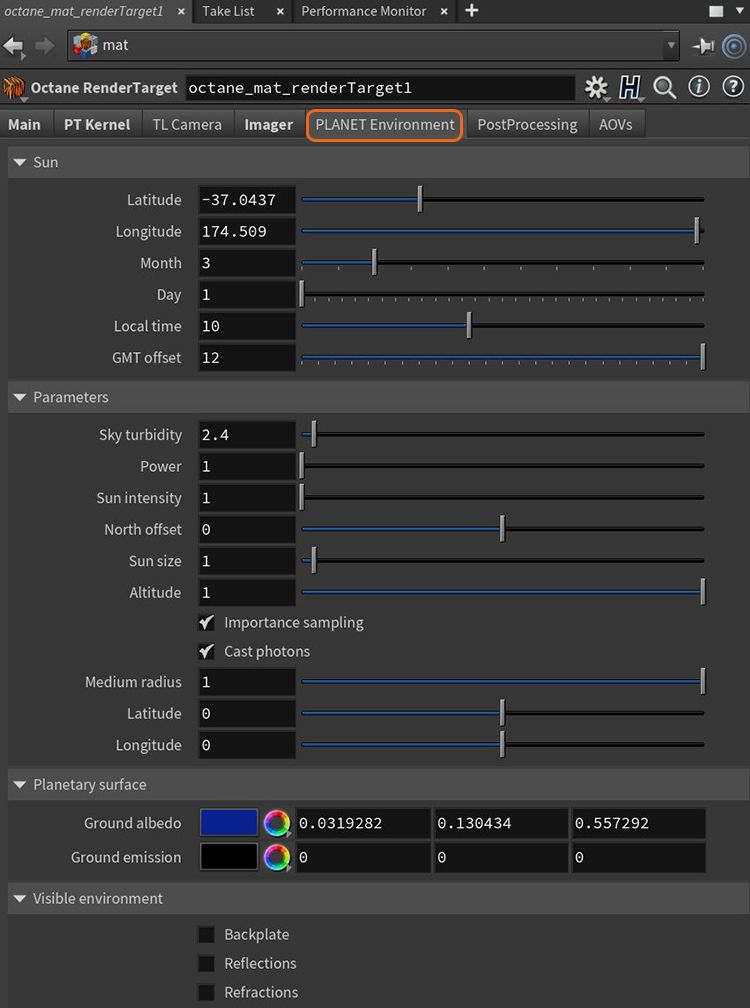Close the Performance Monitor tab
The width and height of the screenshot is (750, 1008).
click(x=443, y=12)
